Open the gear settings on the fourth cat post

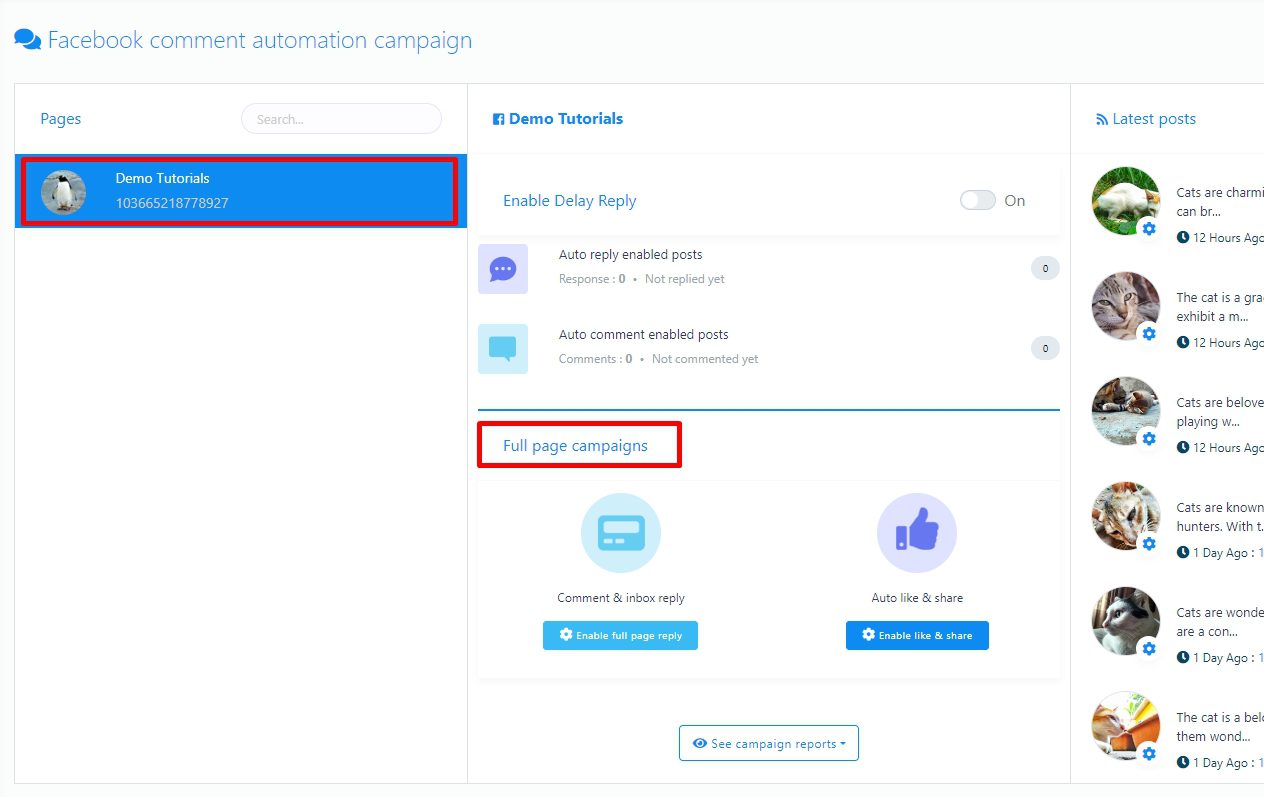[1149, 544]
